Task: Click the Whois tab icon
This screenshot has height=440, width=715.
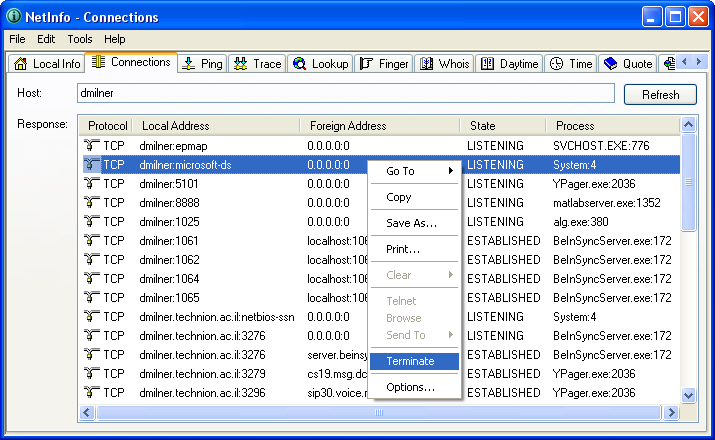Action: click(x=427, y=64)
